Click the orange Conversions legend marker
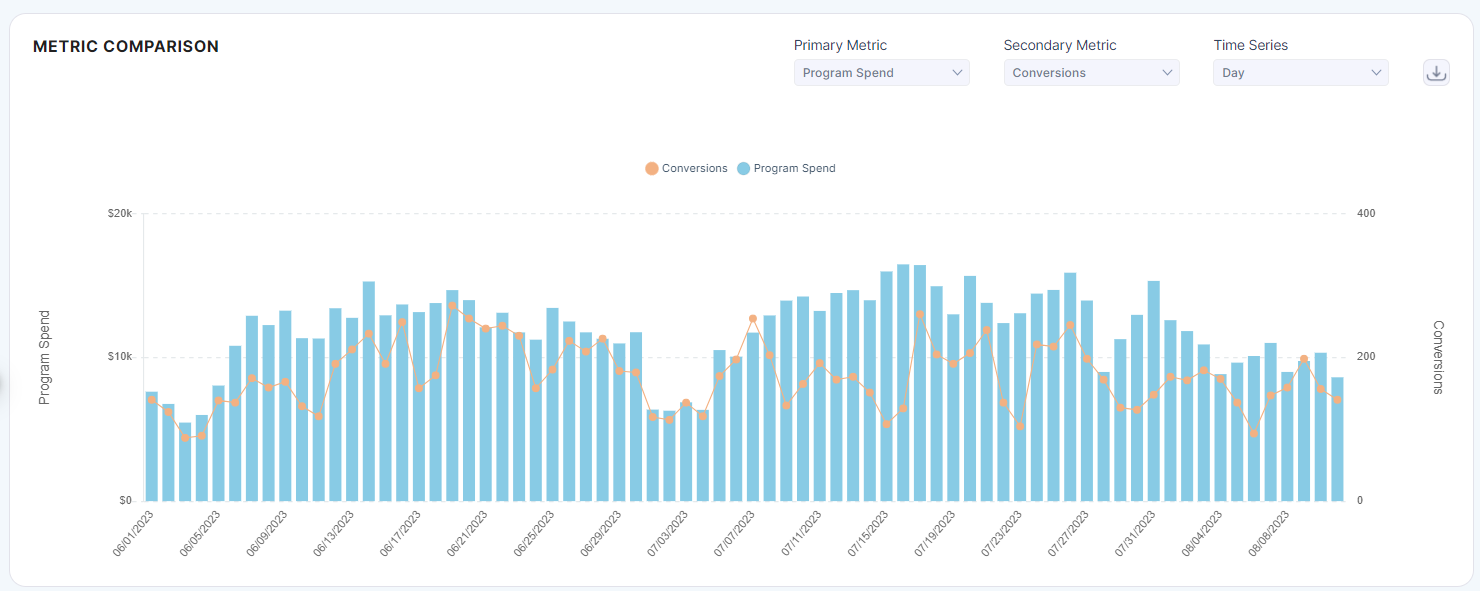1480x591 pixels. coord(652,169)
